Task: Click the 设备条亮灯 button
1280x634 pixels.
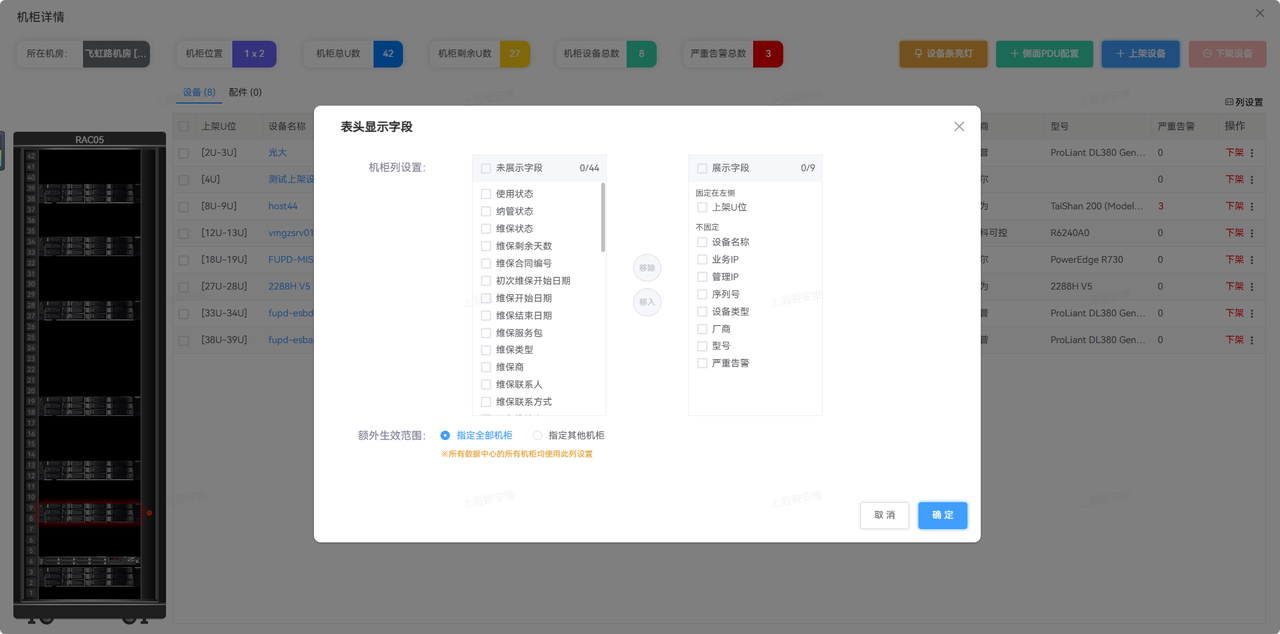Action: [x=943, y=54]
